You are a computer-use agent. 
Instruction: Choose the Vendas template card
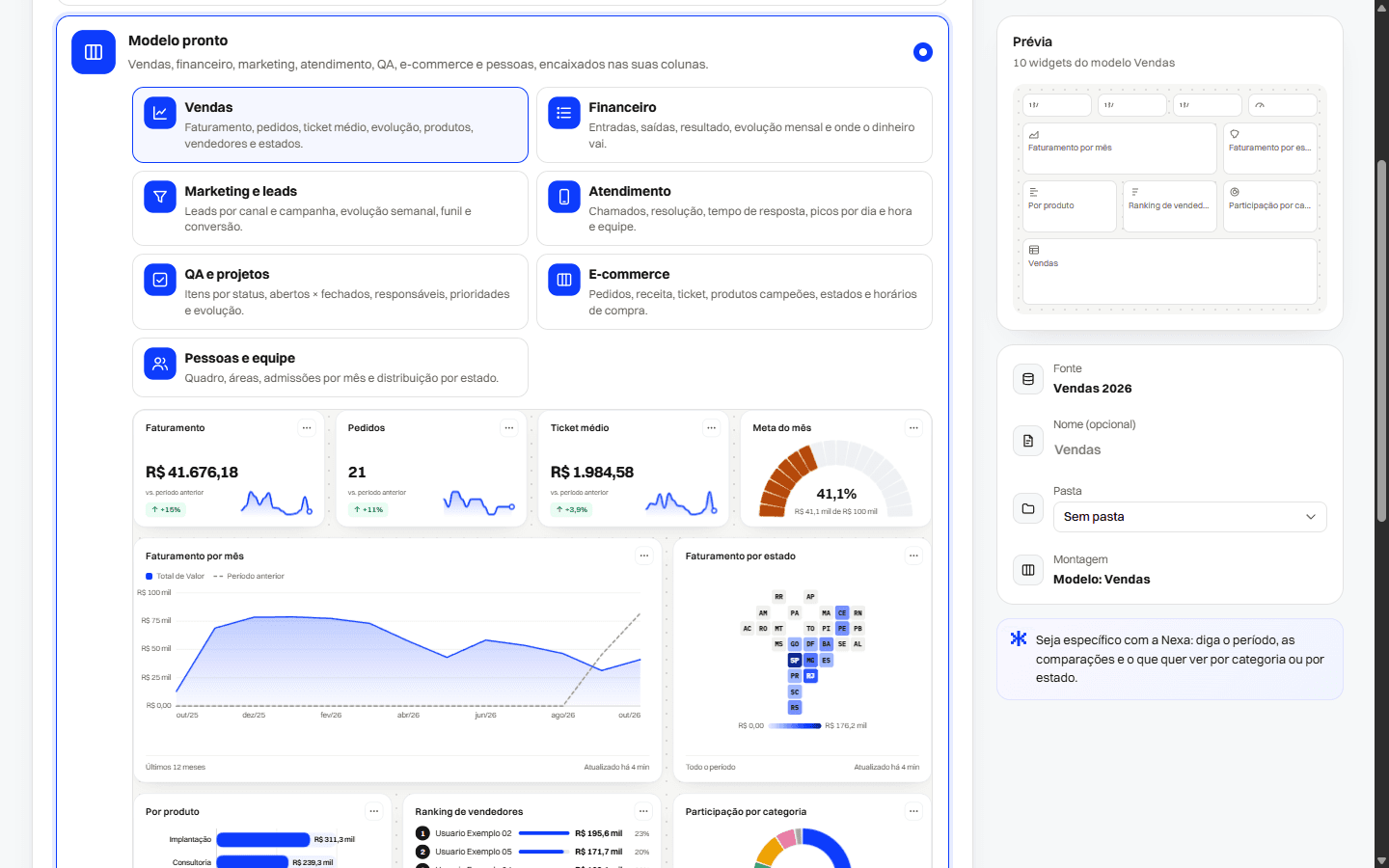coord(330,125)
